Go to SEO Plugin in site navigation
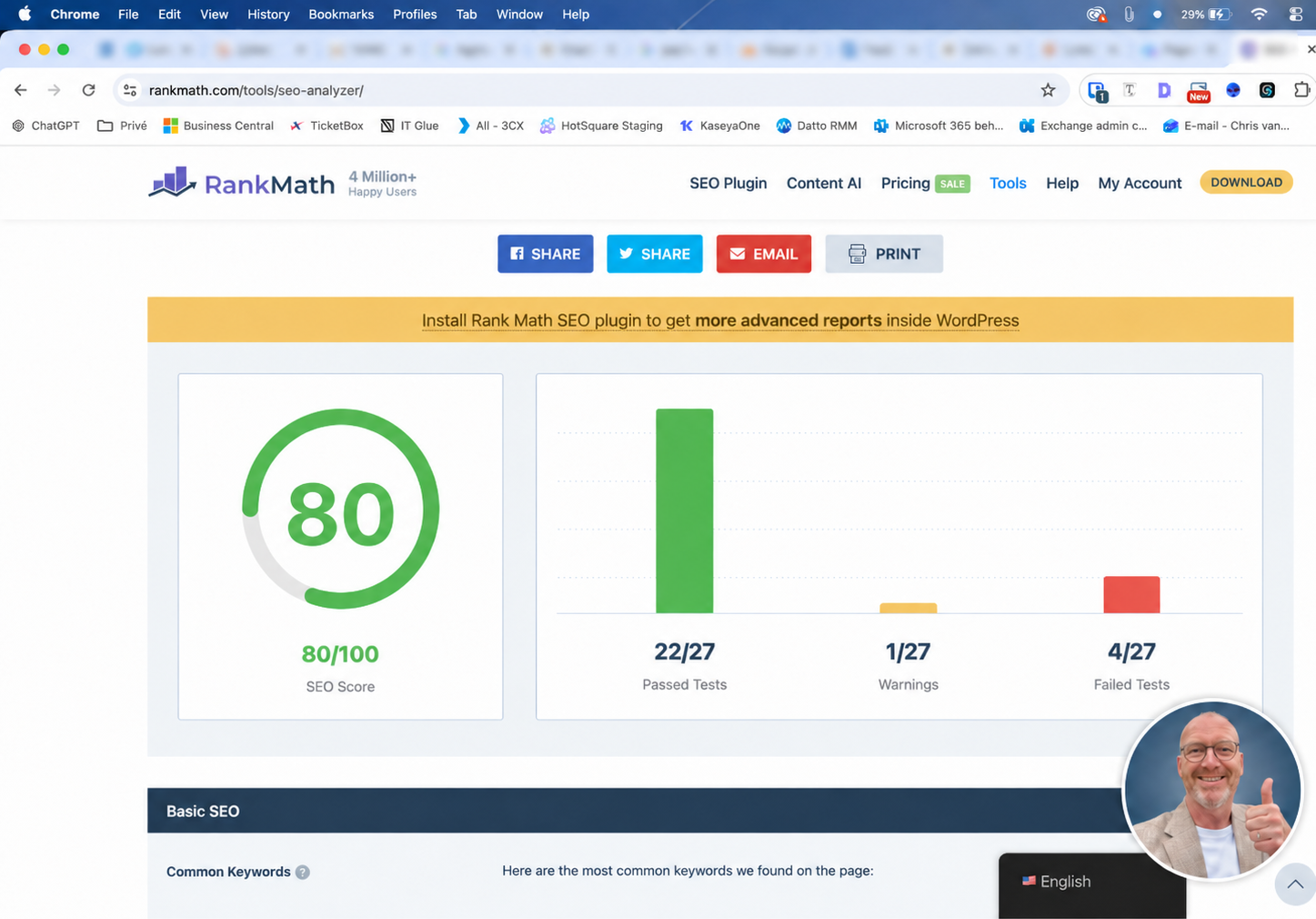The width and height of the screenshot is (1316, 919). tap(728, 183)
